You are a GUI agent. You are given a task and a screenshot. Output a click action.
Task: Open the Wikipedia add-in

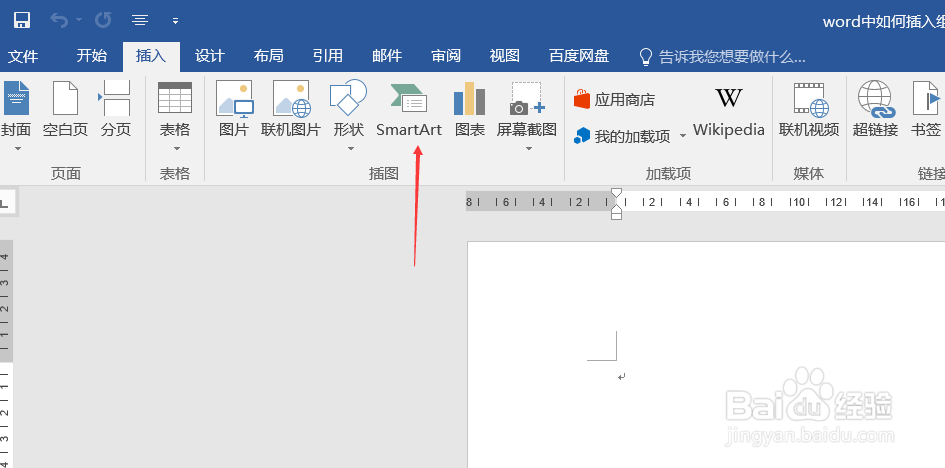(729, 112)
